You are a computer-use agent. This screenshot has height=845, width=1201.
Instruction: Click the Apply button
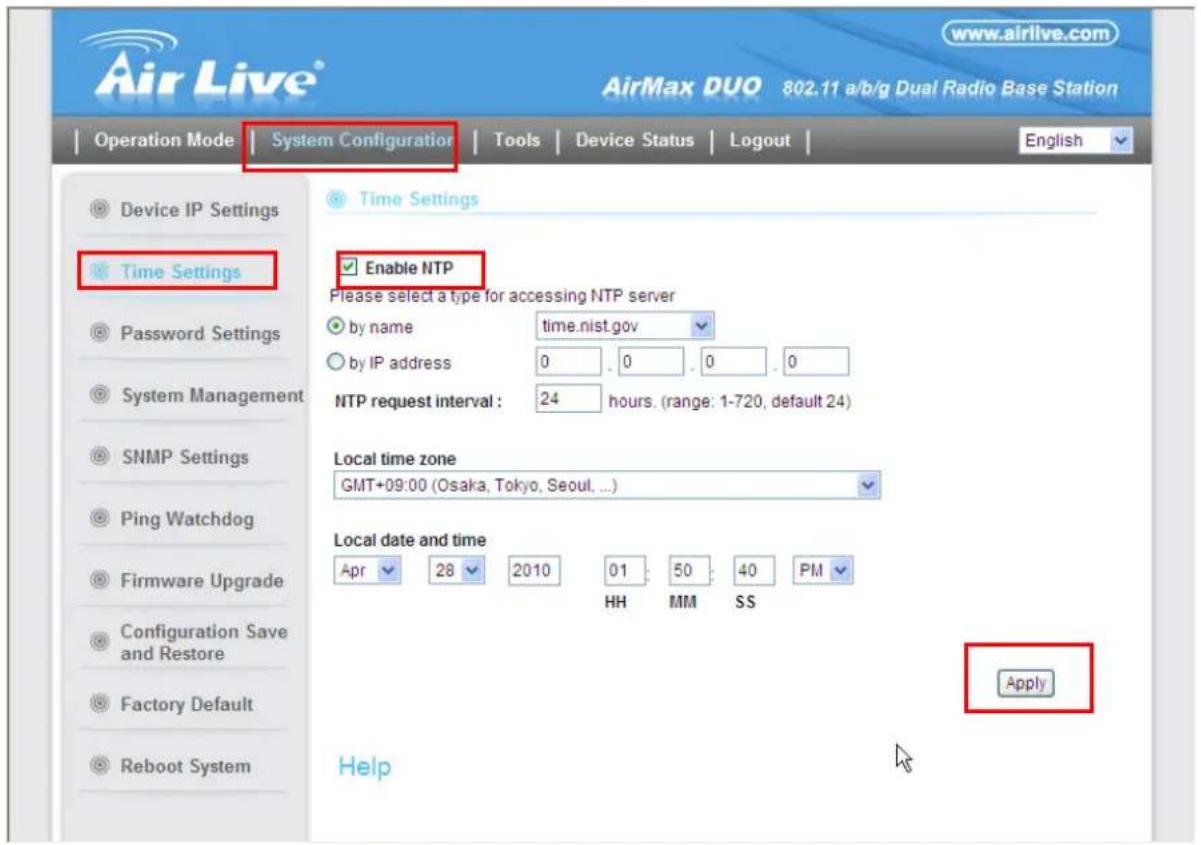(x=1026, y=684)
